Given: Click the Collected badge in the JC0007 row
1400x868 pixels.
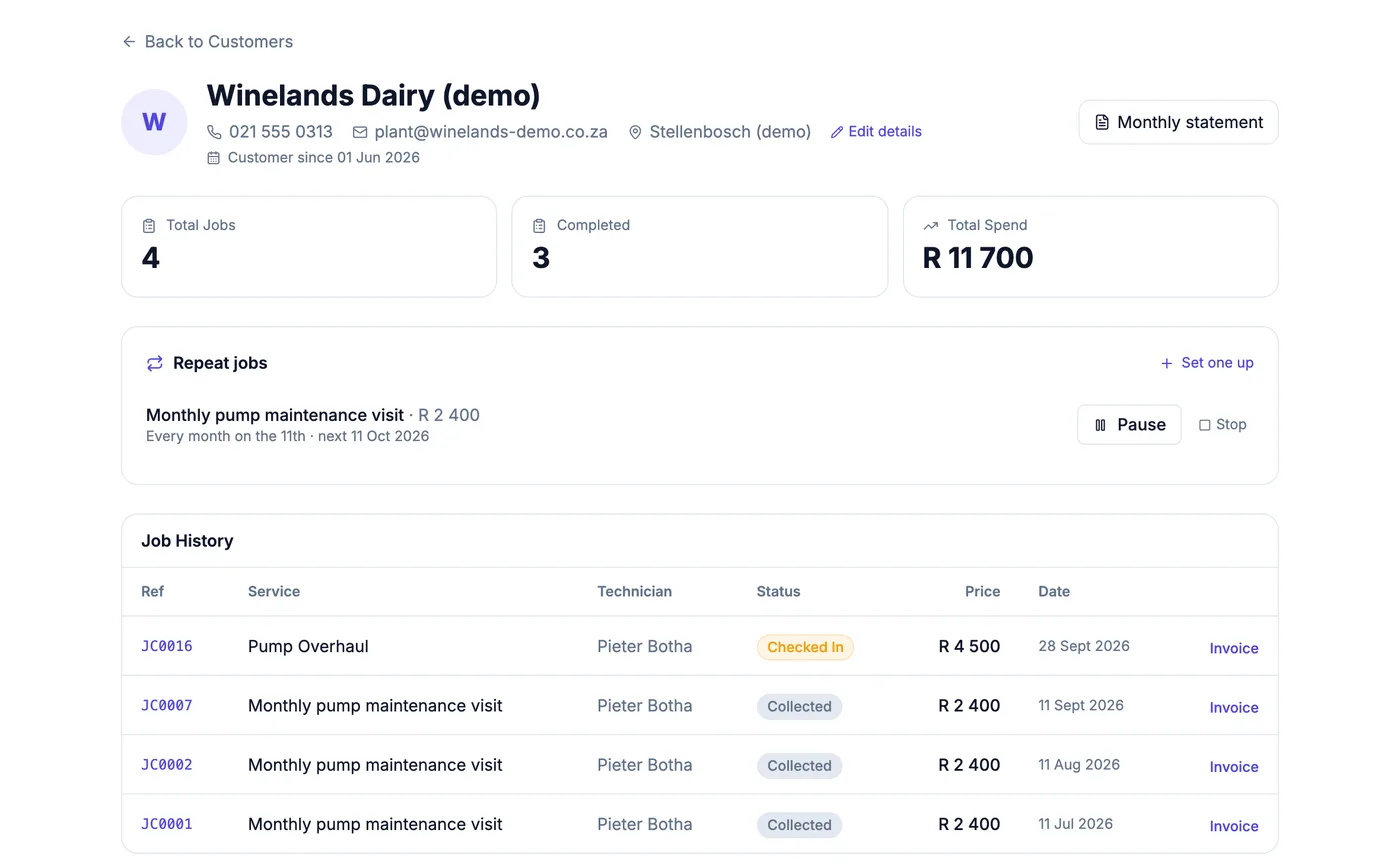Looking at the screenshot, I should (x=799, y=707).
